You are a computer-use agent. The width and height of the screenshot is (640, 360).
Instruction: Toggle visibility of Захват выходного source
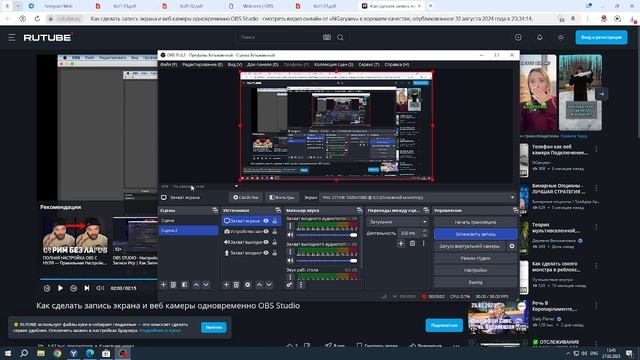266,242
